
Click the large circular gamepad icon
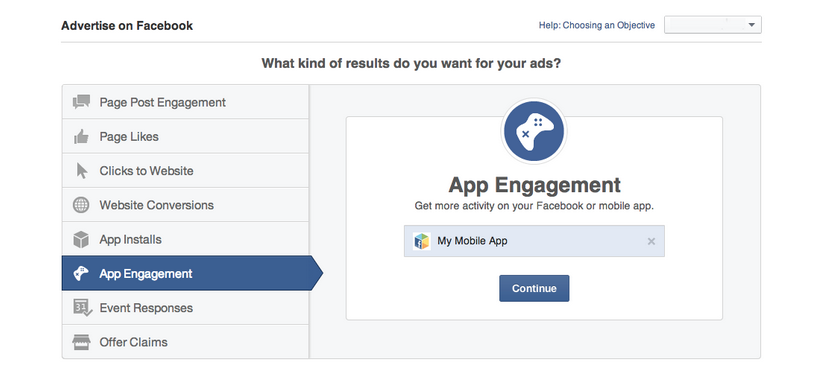(x=534, y=132)
